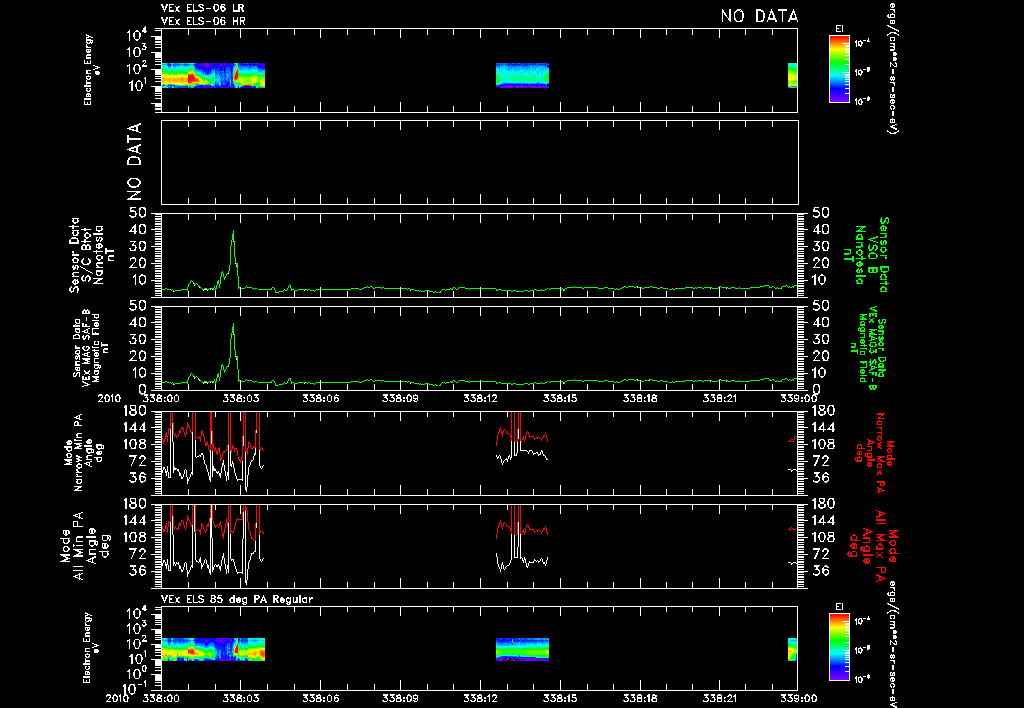Viewport: 1024px width, 708px height.
Task: Click the red 'All Max PA Angle' axis label
Action: (872, 545)
